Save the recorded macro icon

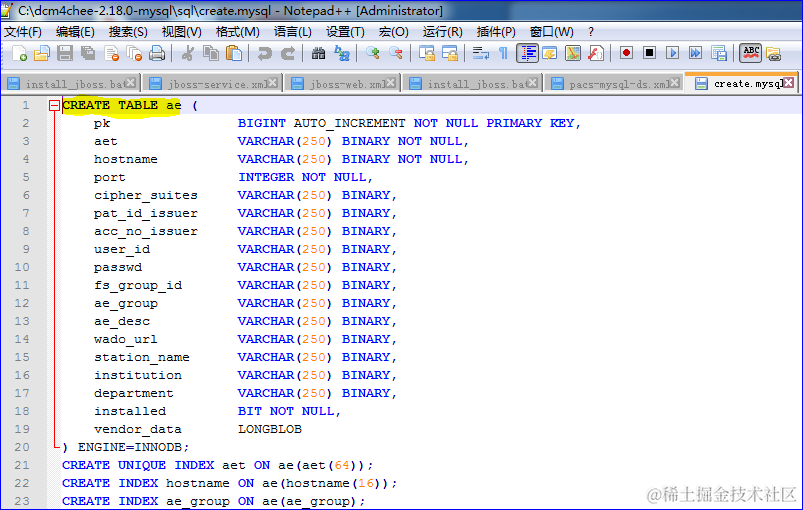coord(719,53)
